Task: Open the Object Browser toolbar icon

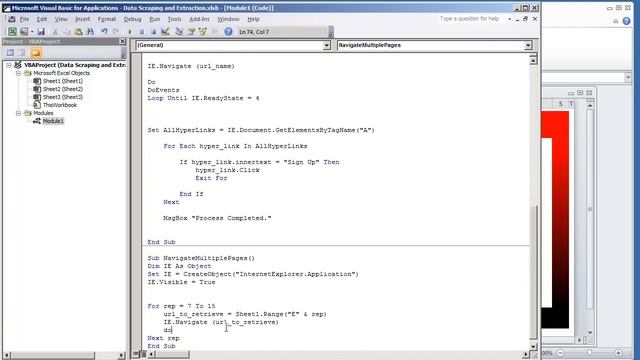Action: tap(202, 31)
